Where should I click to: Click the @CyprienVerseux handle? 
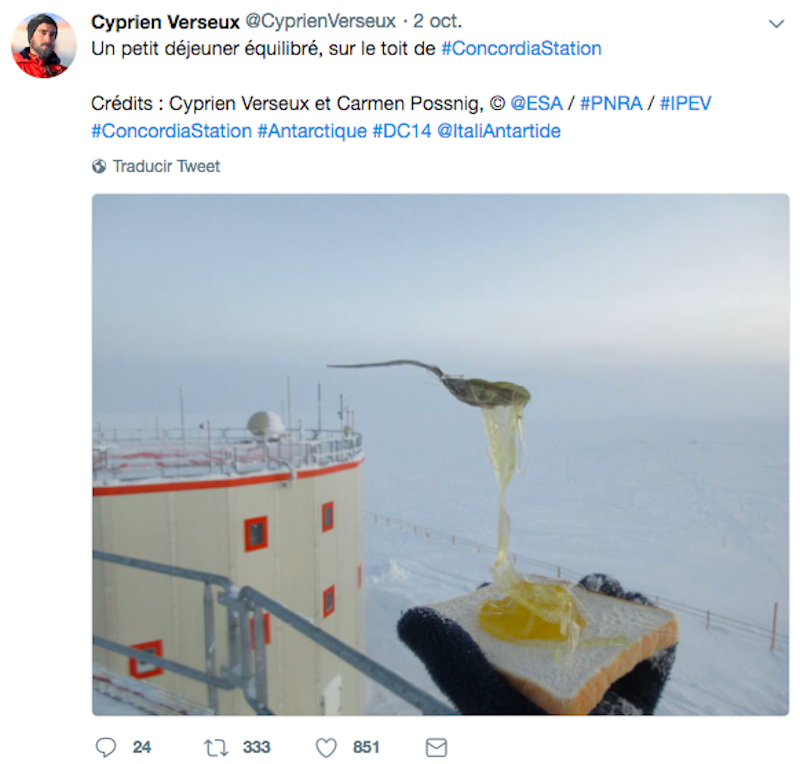(x=320, y=22)
